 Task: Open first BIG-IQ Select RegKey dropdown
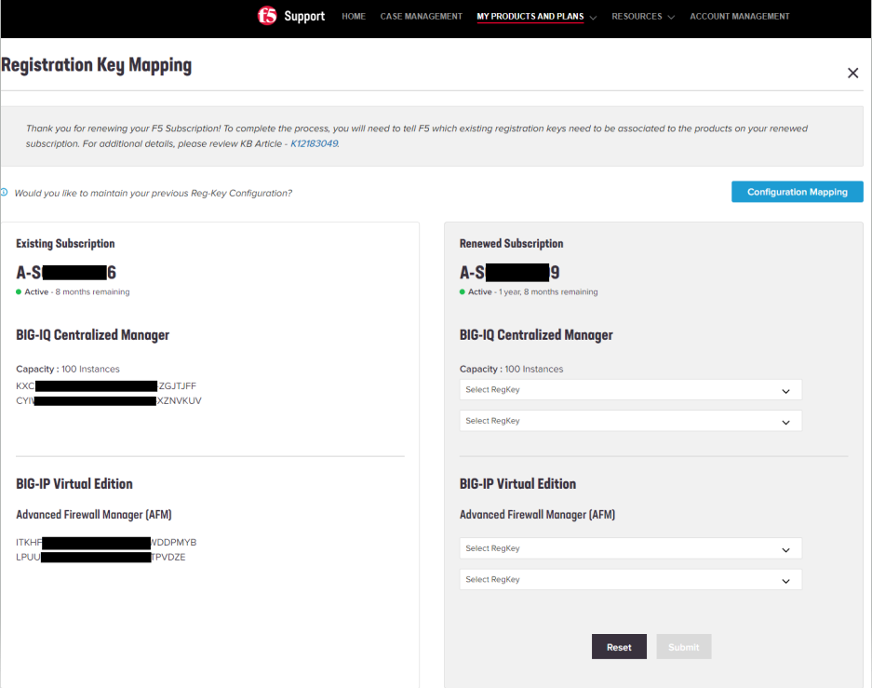coord(631,390)
